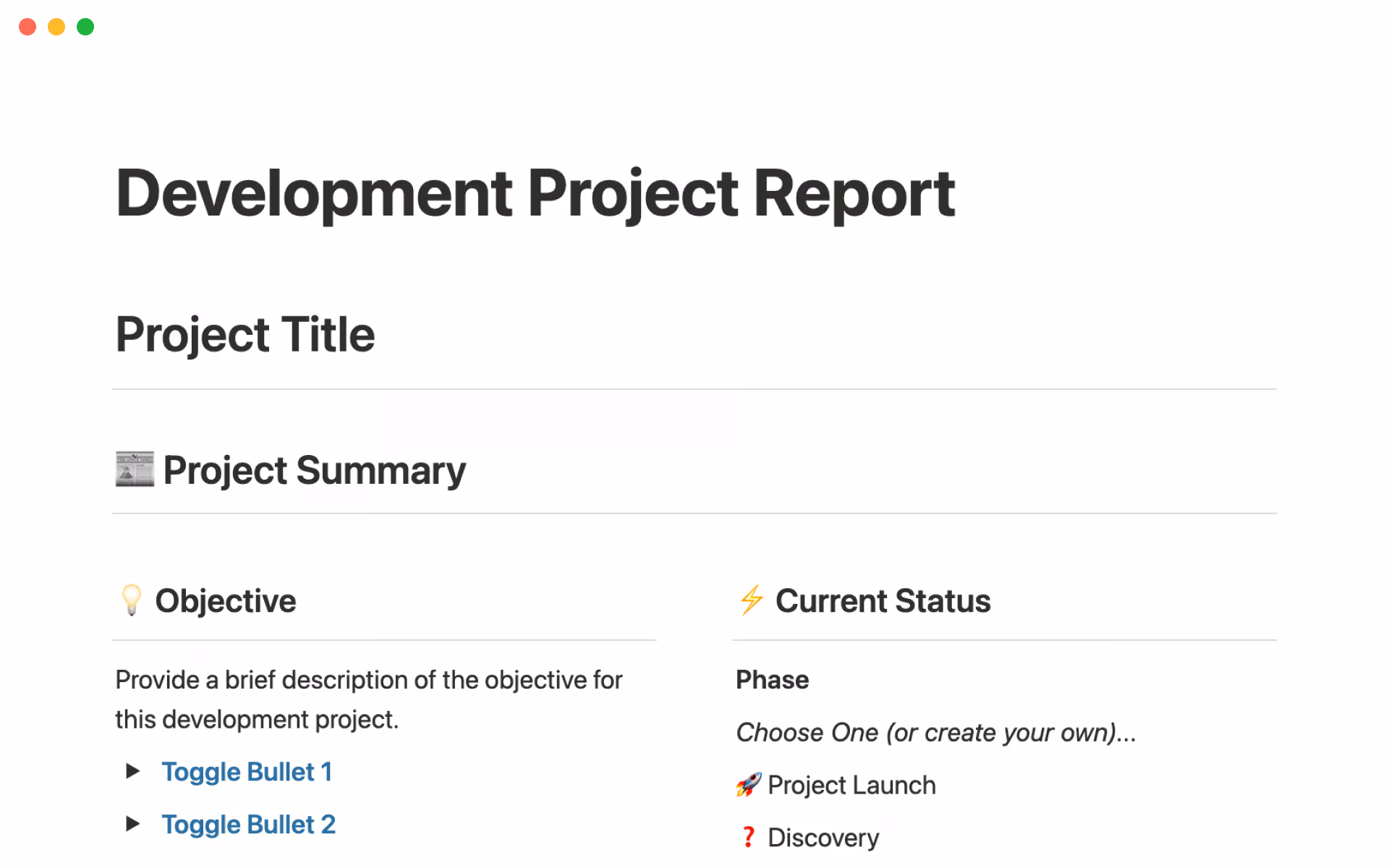Click the Current Status heading text

pyautogui.click(x=883, y=601)
